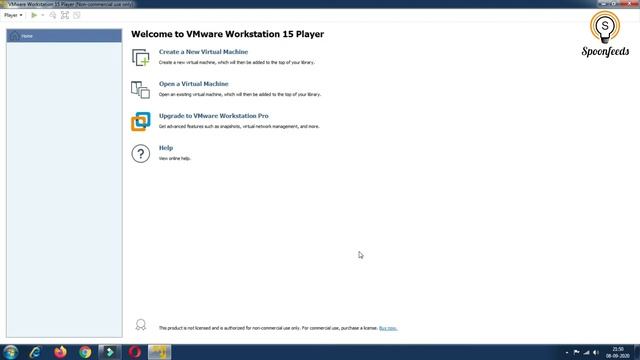This screenshot has width=640, height=360.
Task: Click the volume speaker tray icon
Action: pyautogui.click(x=596, y=352)
